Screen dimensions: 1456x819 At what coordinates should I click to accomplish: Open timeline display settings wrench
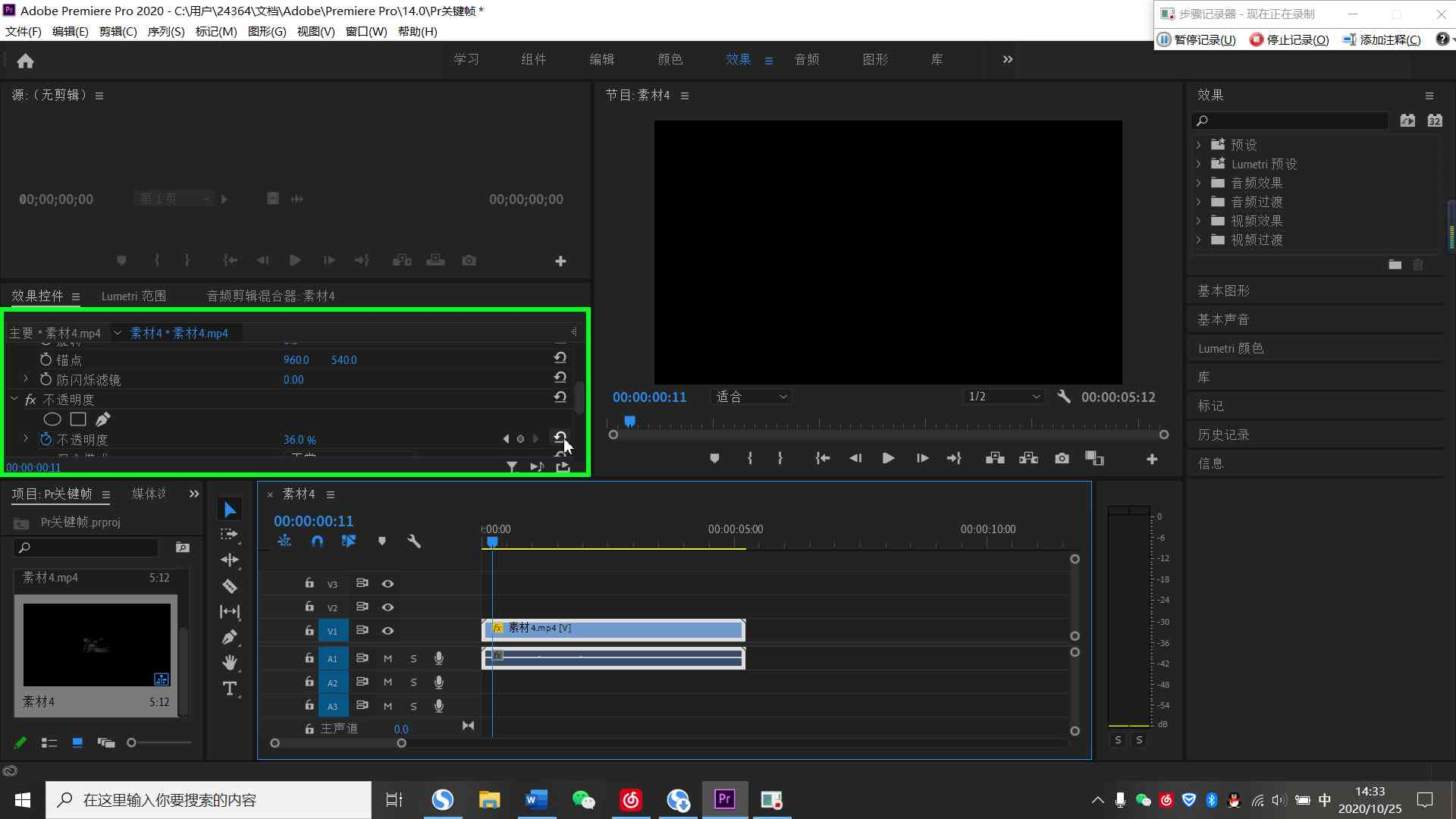414,541
